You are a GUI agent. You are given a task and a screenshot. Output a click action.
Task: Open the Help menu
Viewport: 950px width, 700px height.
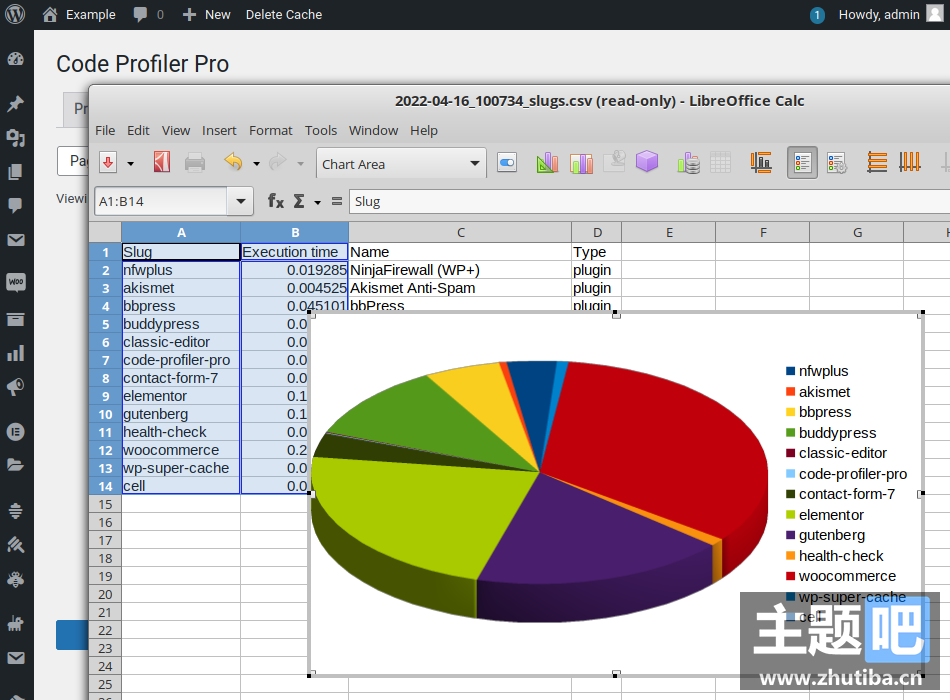coord(424,130)
